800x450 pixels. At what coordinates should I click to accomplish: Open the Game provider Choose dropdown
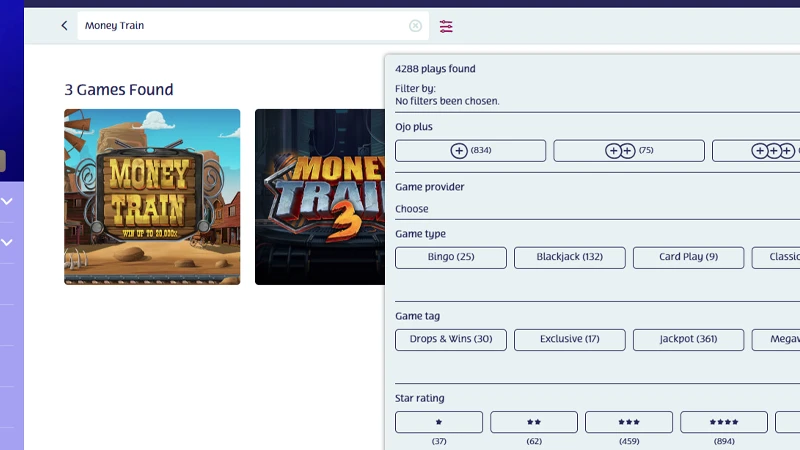click(412, 209)
